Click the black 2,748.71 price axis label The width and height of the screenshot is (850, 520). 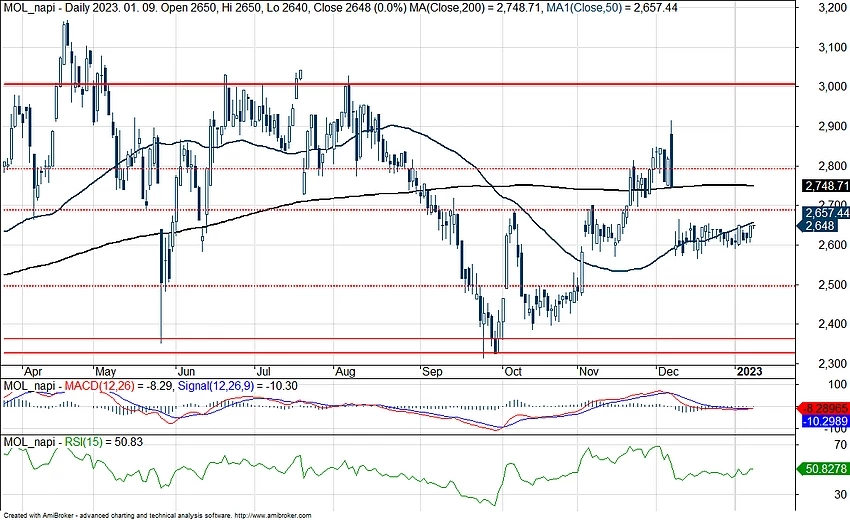pos(825,186)
